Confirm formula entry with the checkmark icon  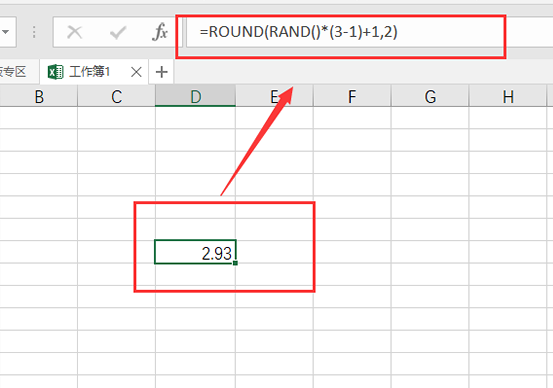point(118,32)
